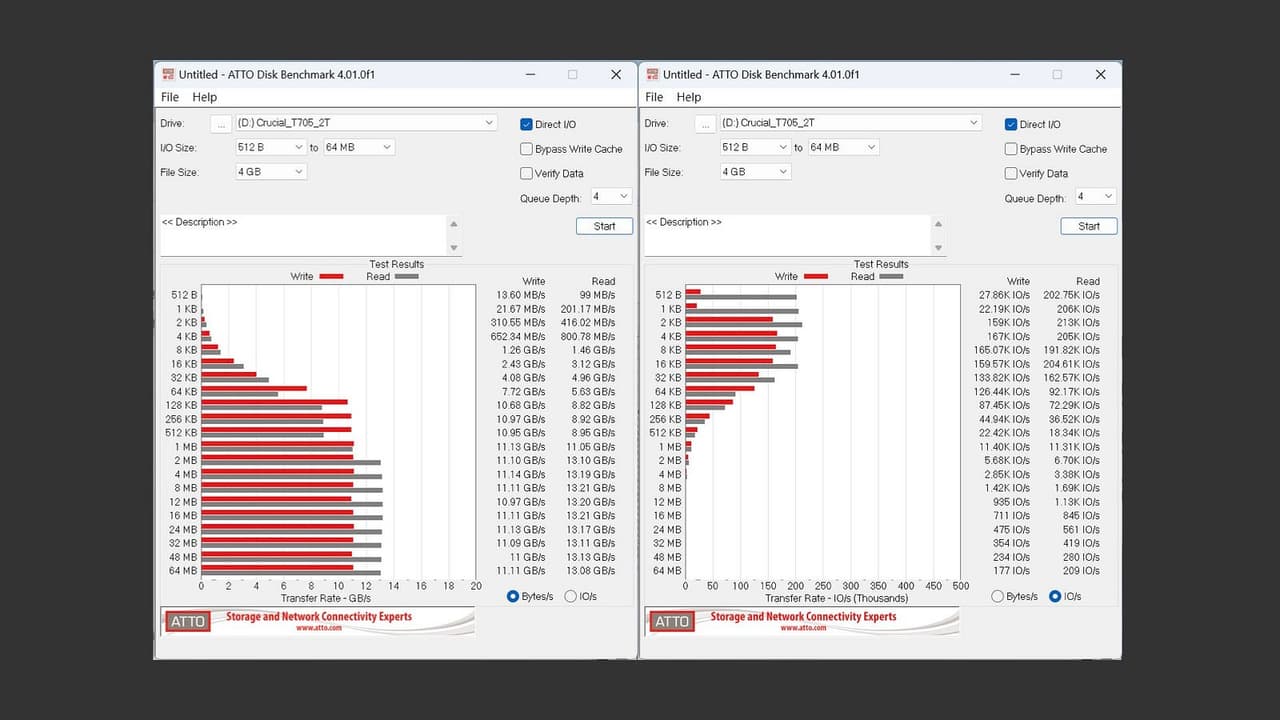
Task: Click the 13.60 MB/s write value in left window
Action: pos(520,295)
